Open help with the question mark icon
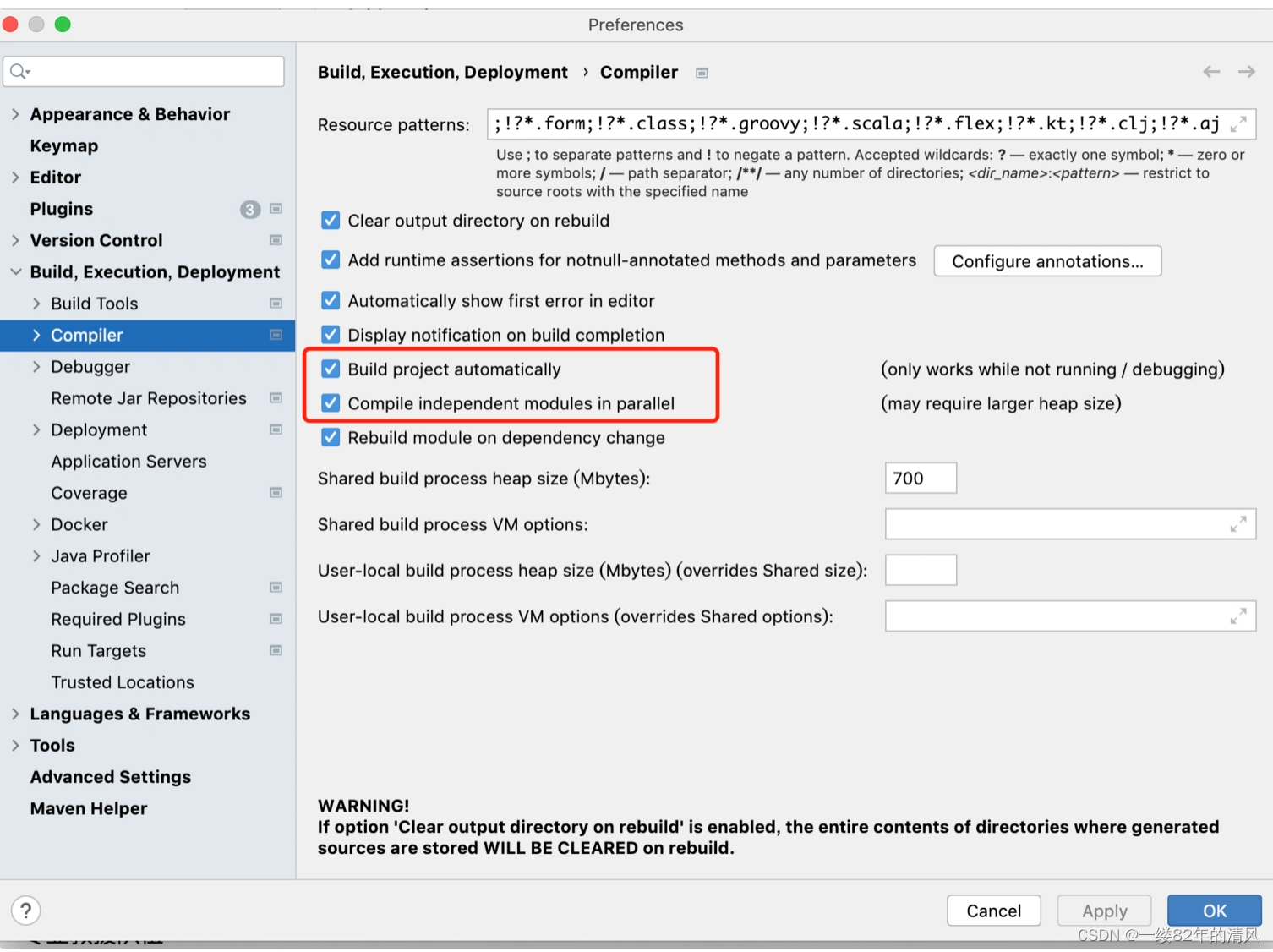Image resolution: width=1273 pixels, height=952 pixels. coord(26,911)
